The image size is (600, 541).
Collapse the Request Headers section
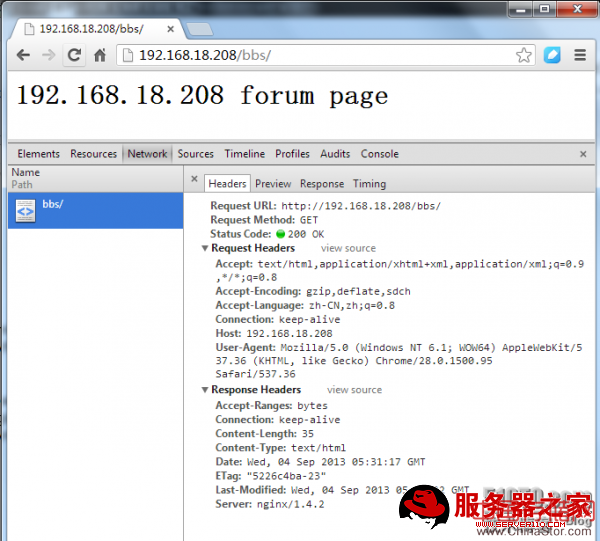(x=206, y=248)
